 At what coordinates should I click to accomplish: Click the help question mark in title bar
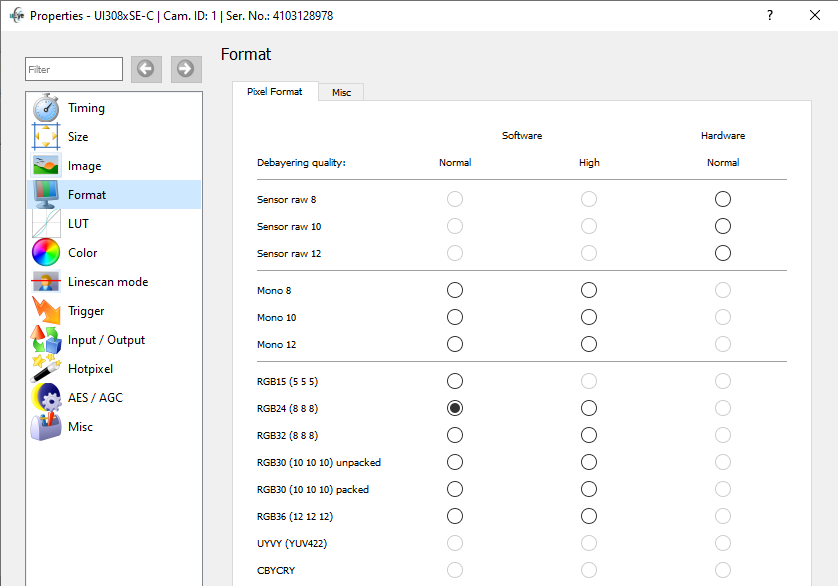pyautogui.click(x=770, y=15)
